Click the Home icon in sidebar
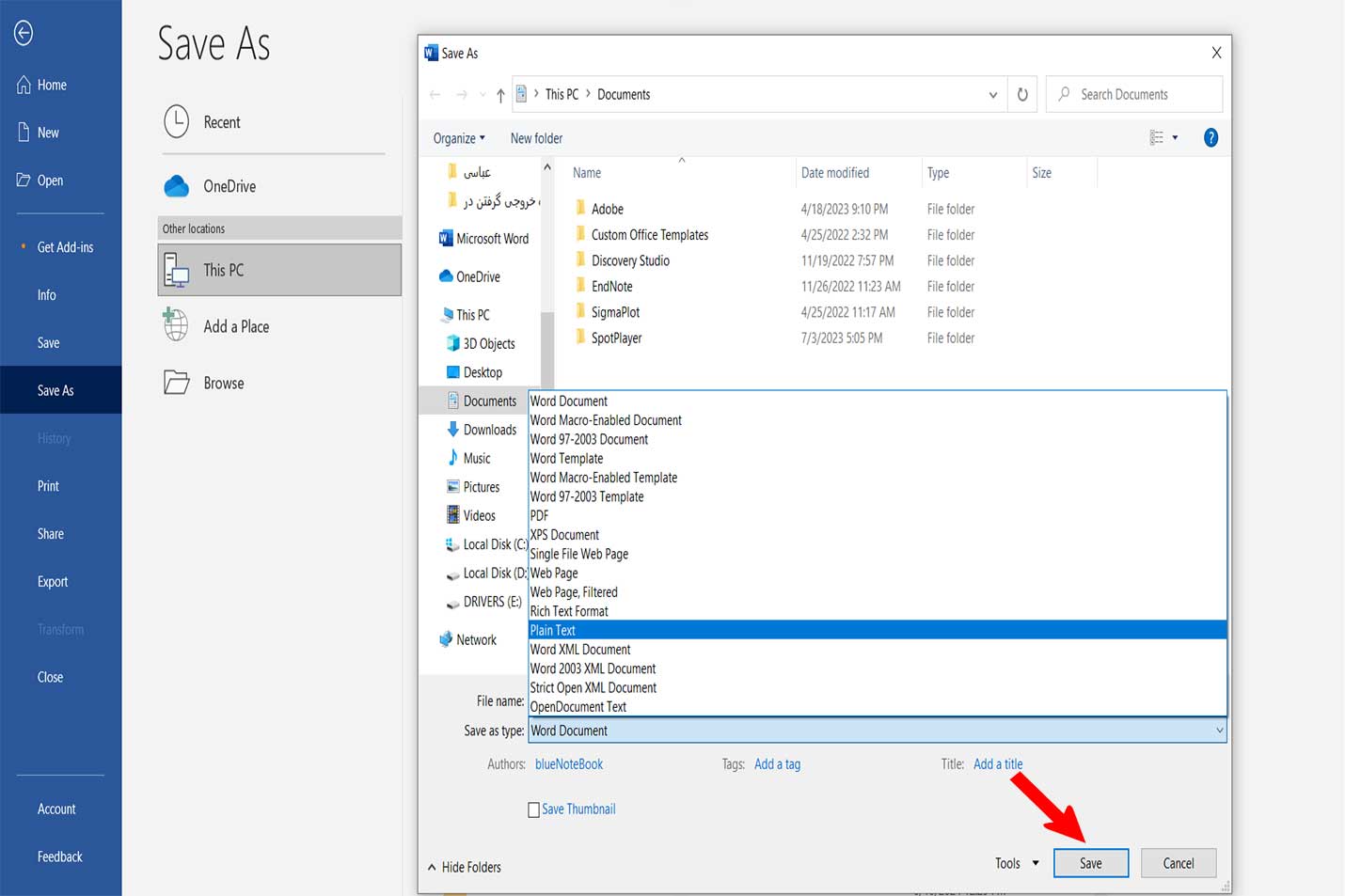Viewport: 1345px width, 896px height. click(24, 85)
